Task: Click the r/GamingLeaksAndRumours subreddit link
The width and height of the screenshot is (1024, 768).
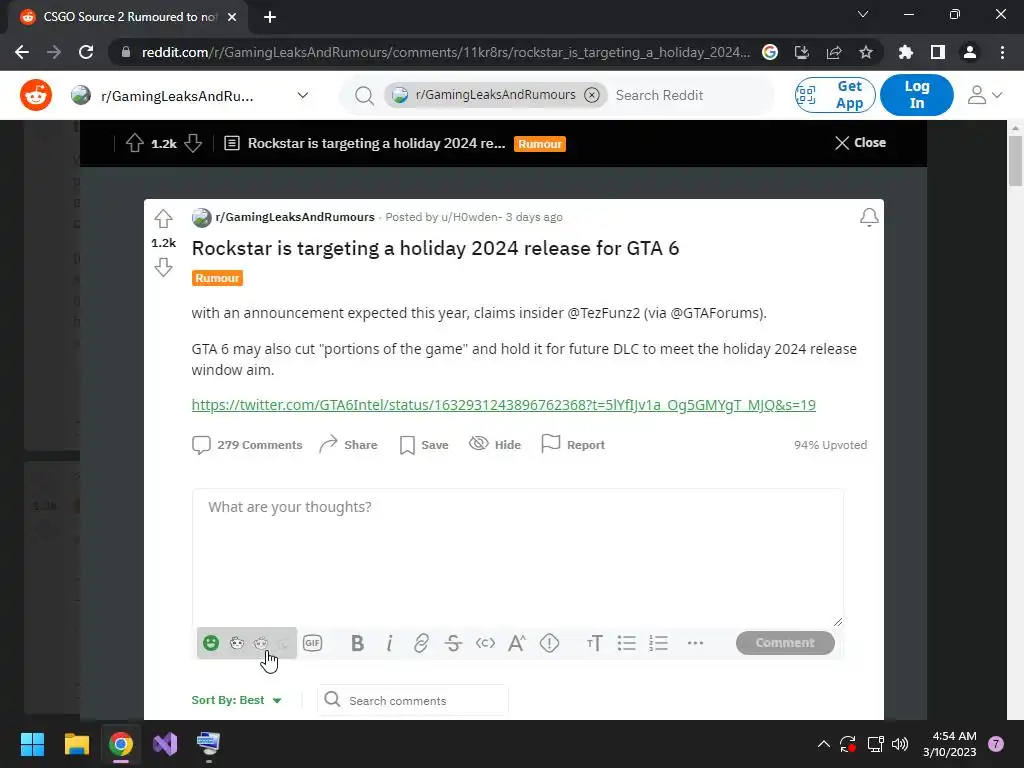Action: click(295, 217)
